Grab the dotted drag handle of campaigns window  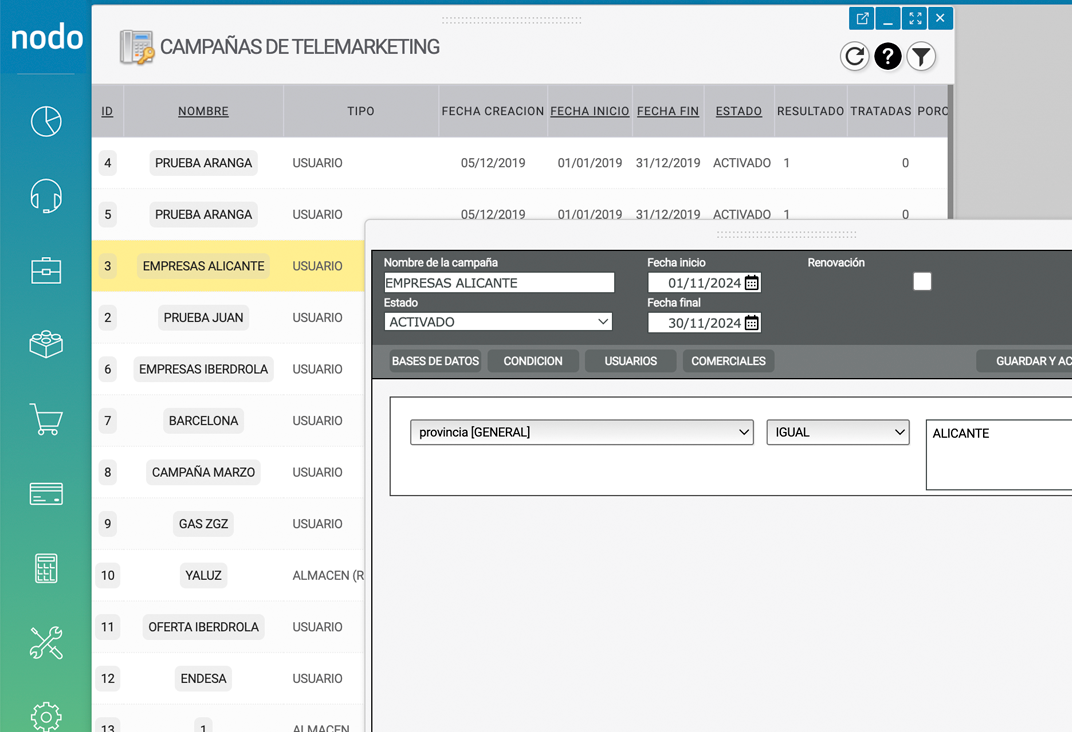click(x=511, y=21)
